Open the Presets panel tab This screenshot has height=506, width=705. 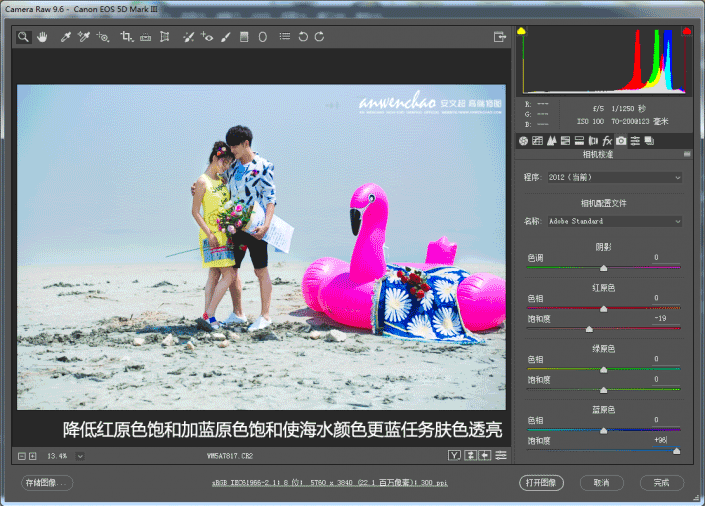click(635, 141)
